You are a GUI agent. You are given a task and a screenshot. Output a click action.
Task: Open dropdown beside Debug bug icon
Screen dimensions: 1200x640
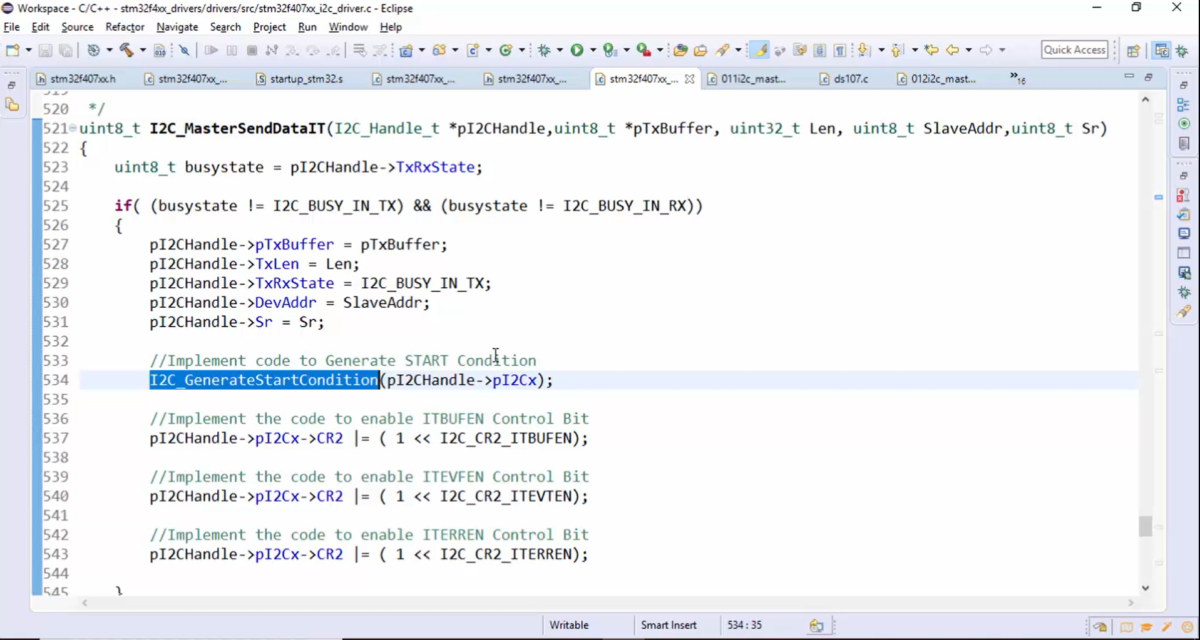[560, 50]
